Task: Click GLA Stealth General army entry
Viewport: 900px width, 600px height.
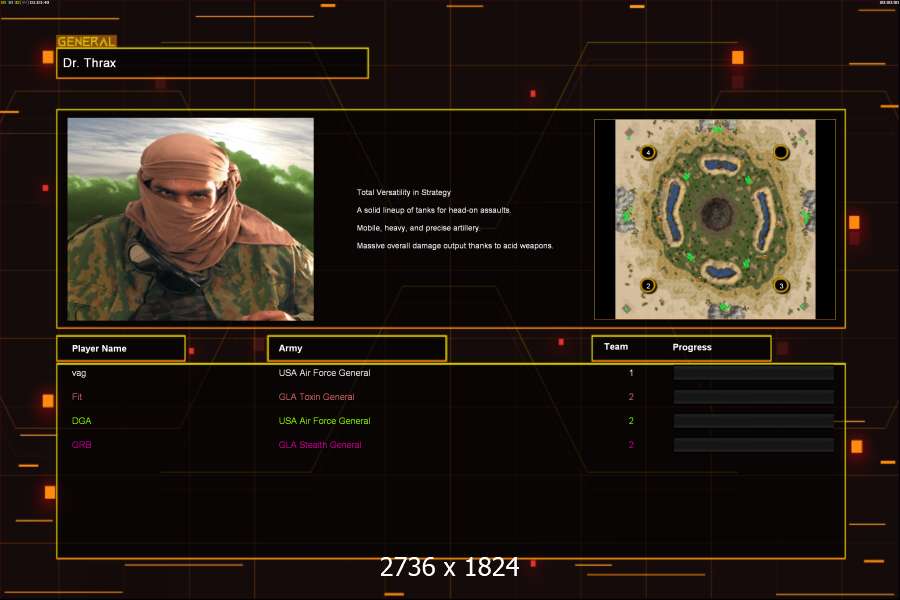Action: 320,445
